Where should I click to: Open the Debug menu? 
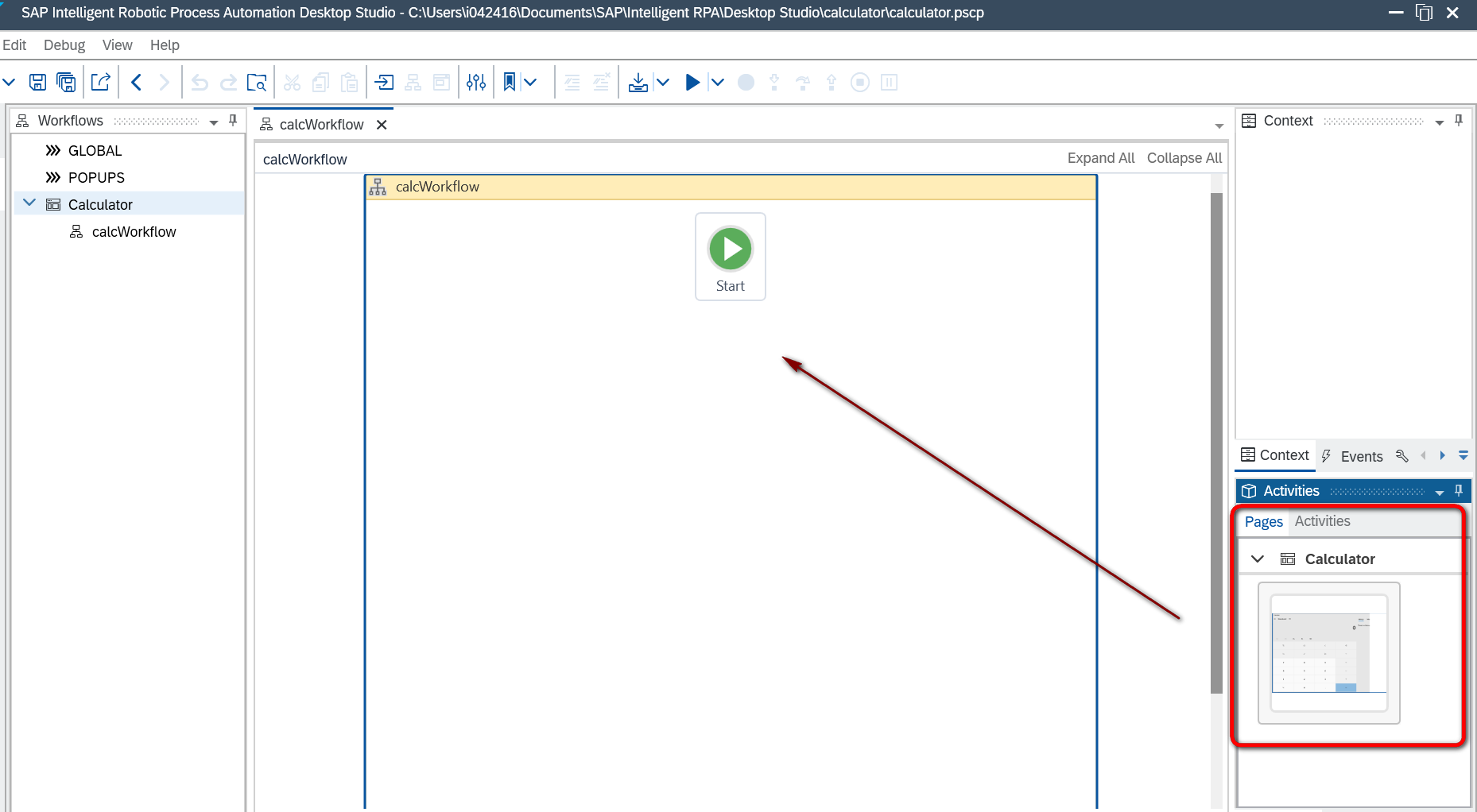click(64, 45)
